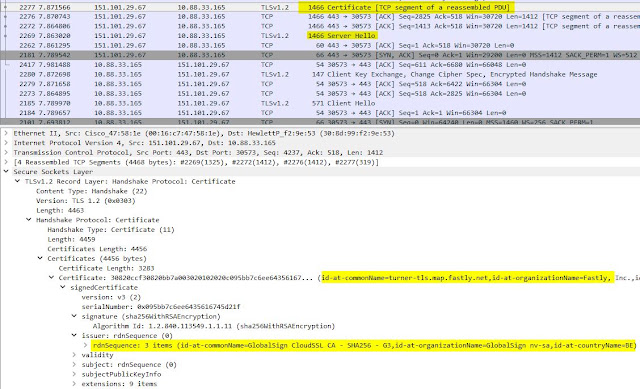The image size is (640, 389).
Task: Select packet 2185 Client Hello row
Action: pos(320,103)
